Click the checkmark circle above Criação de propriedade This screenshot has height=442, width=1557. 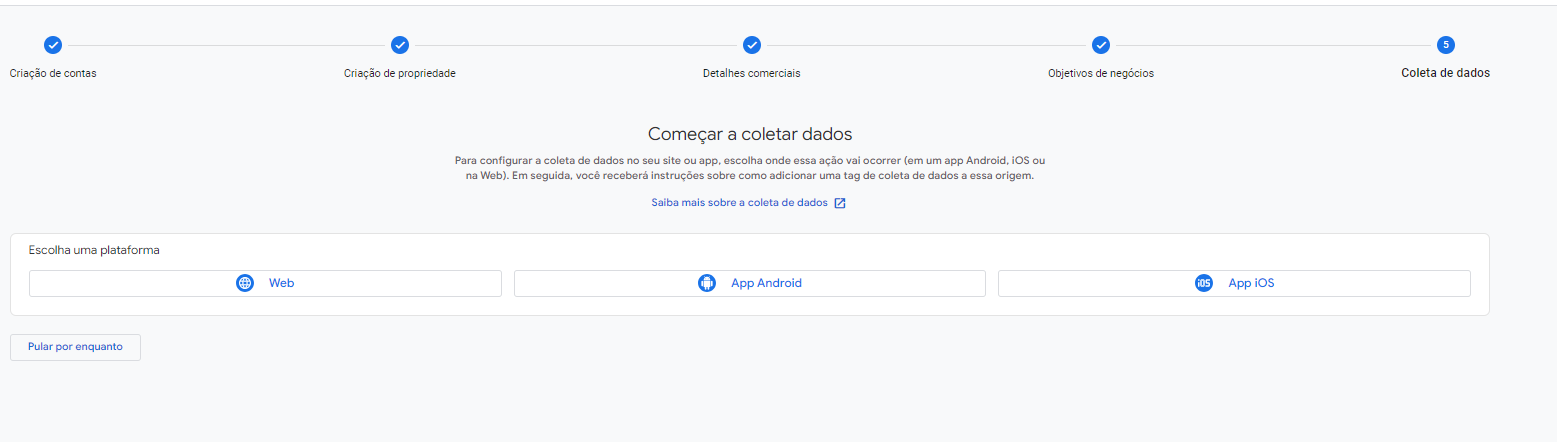coord(400,45)
